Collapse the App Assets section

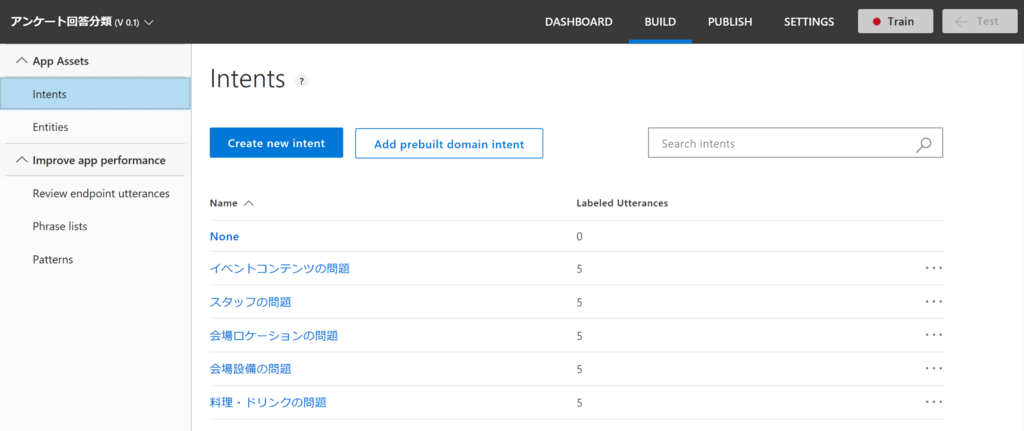pyautogui.click(x=22, y=61)
